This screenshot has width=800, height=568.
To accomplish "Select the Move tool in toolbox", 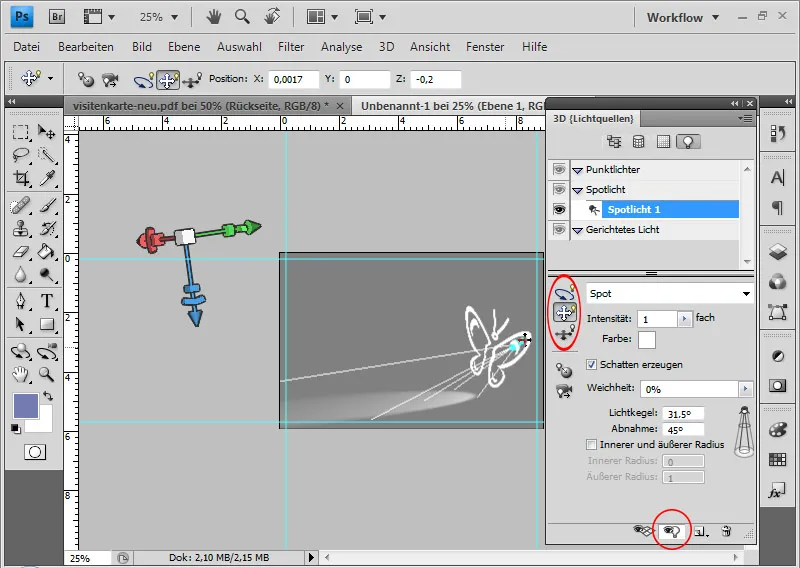I will click(46, 132).
